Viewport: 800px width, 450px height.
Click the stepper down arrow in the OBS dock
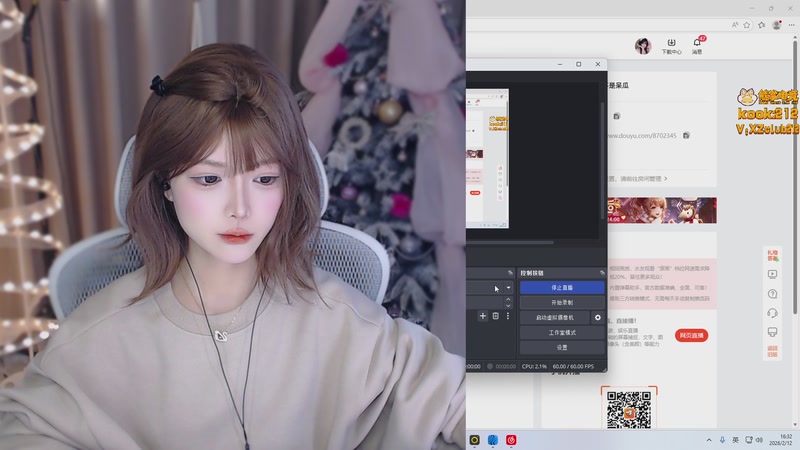tap(508, 306)
